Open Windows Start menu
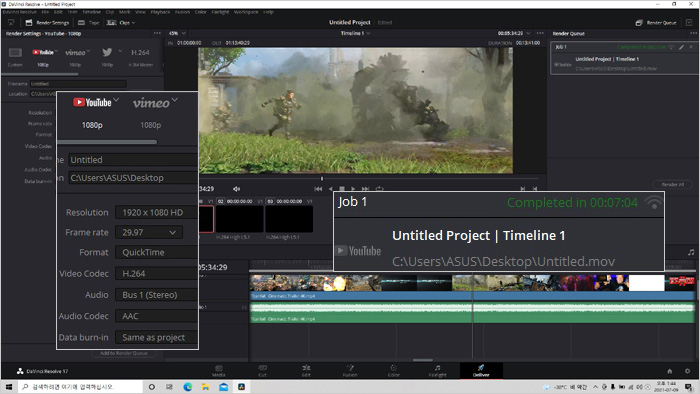 pyautogui.click(x=8, y=387)
